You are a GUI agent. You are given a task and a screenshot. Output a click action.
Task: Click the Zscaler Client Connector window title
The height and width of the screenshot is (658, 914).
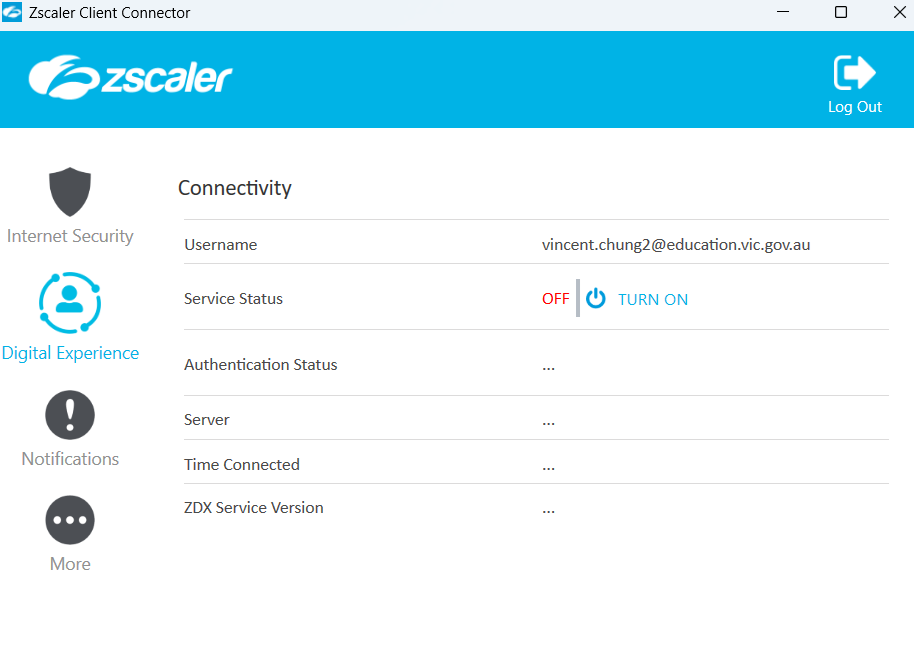[110, 13]
